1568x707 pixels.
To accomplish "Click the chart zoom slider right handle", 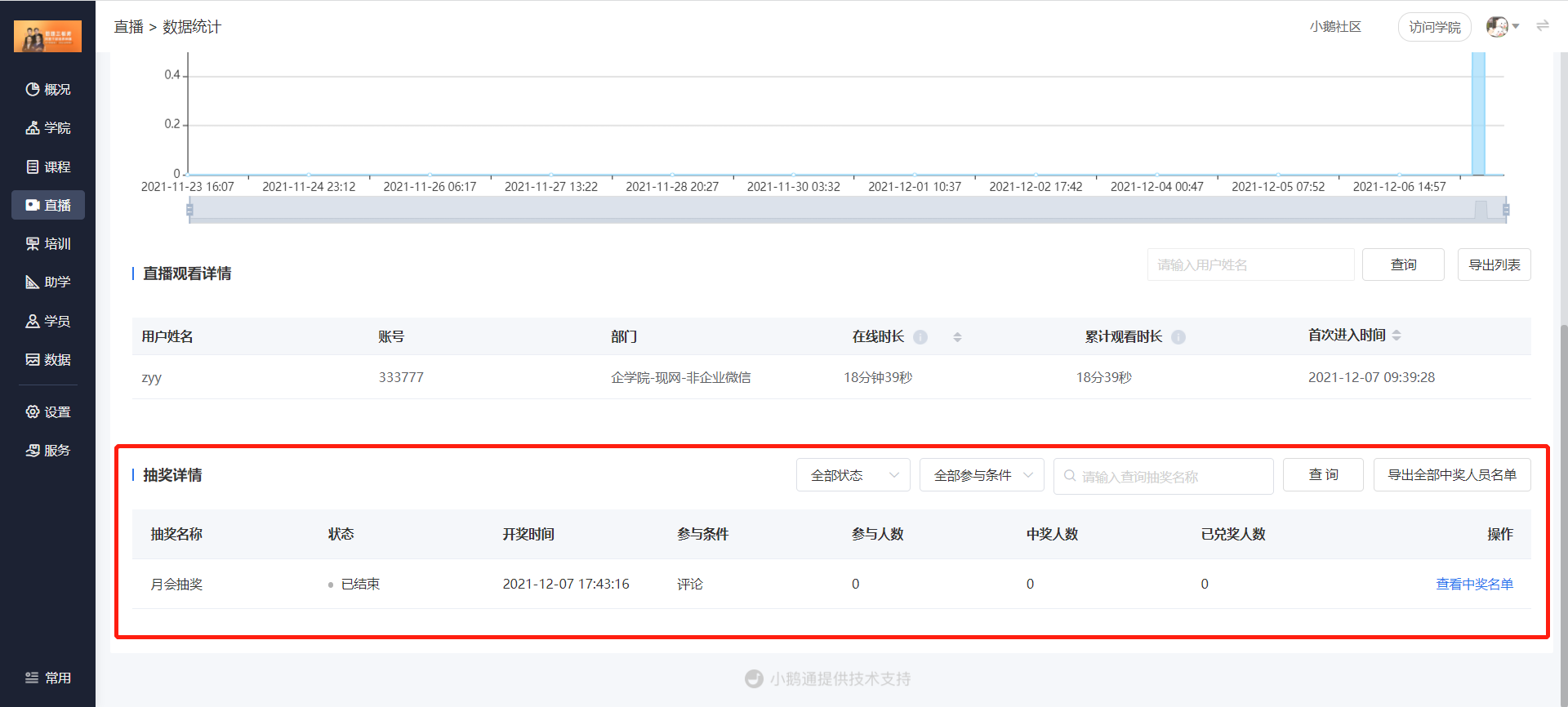I will [1506, 210].
